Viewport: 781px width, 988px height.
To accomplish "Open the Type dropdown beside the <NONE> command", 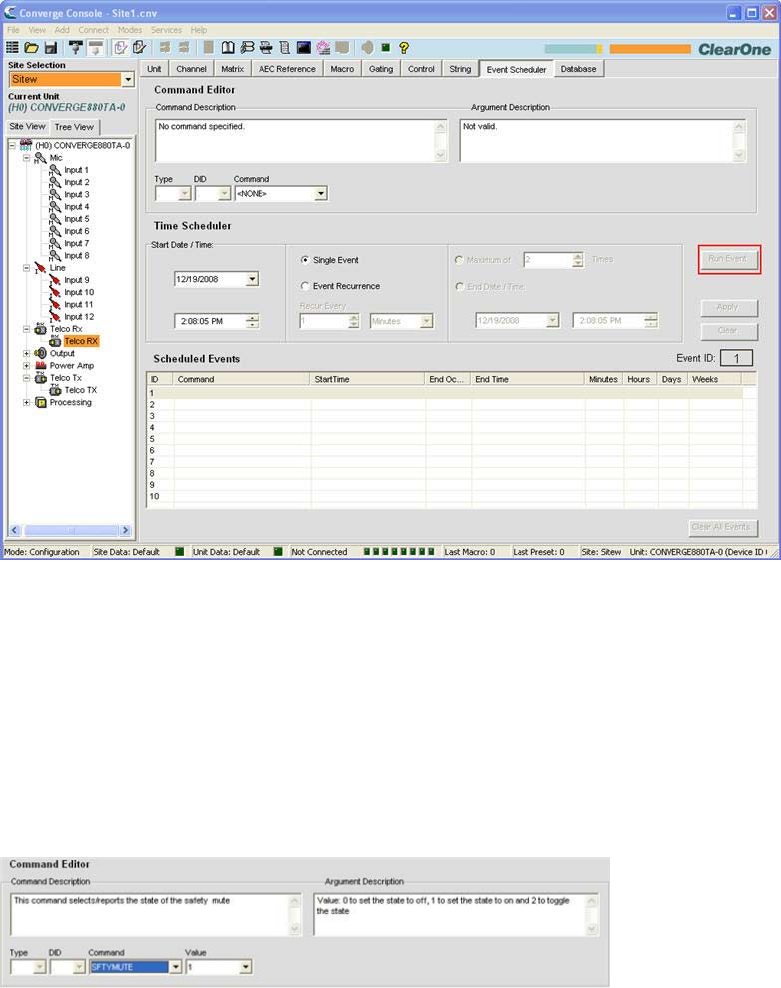I will click(x=185, y=193).
